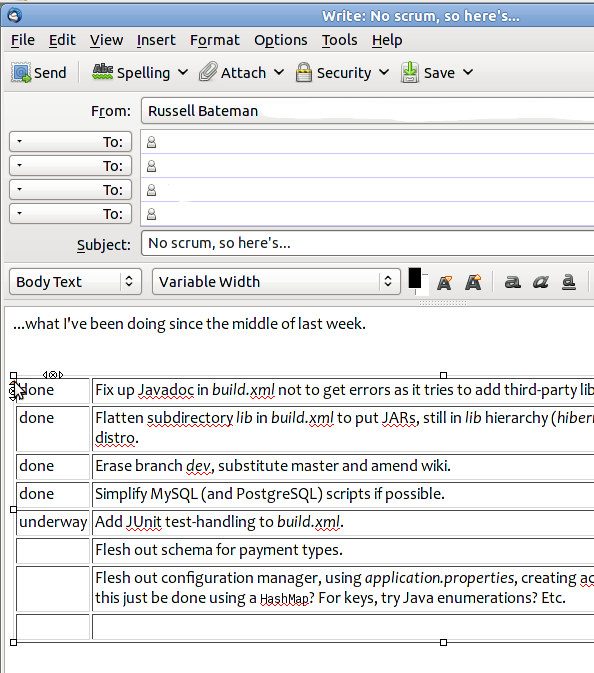This screenshot has width=594, height=673.
Task: Open Save dropdown arrow
Action: [x=468, y=72]
